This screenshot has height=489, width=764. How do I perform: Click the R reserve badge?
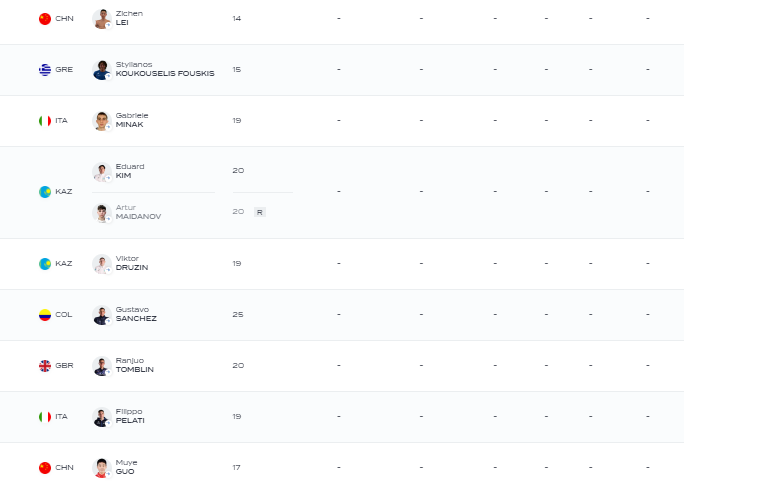[x=260, y=212]
